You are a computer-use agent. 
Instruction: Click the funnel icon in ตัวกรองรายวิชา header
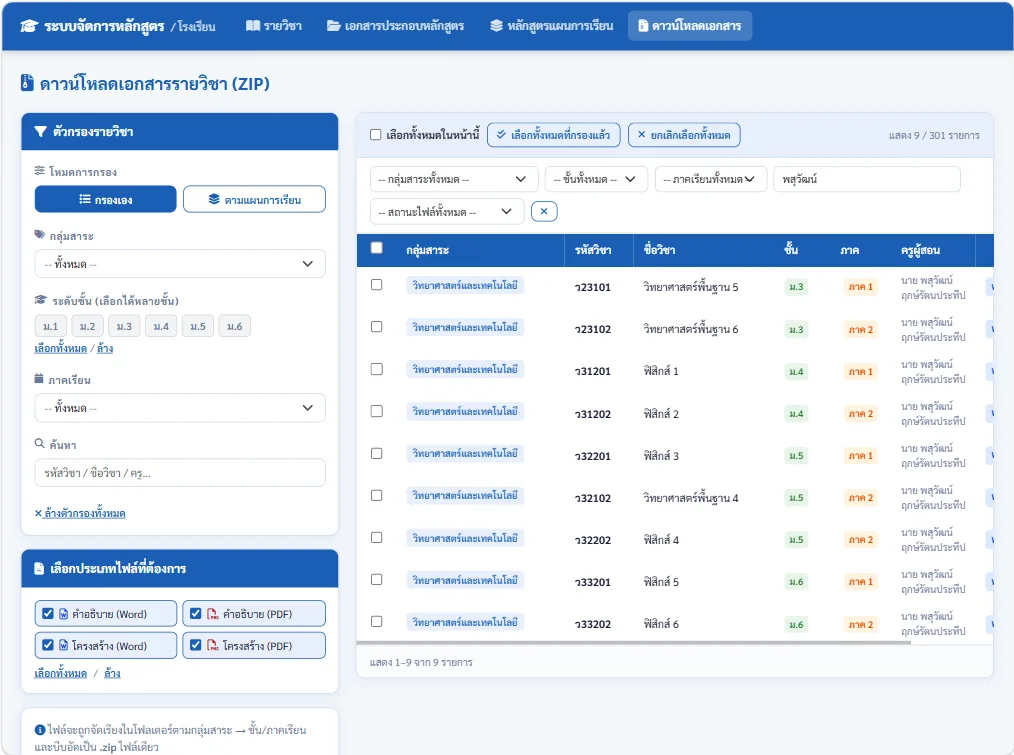(40, 131)
